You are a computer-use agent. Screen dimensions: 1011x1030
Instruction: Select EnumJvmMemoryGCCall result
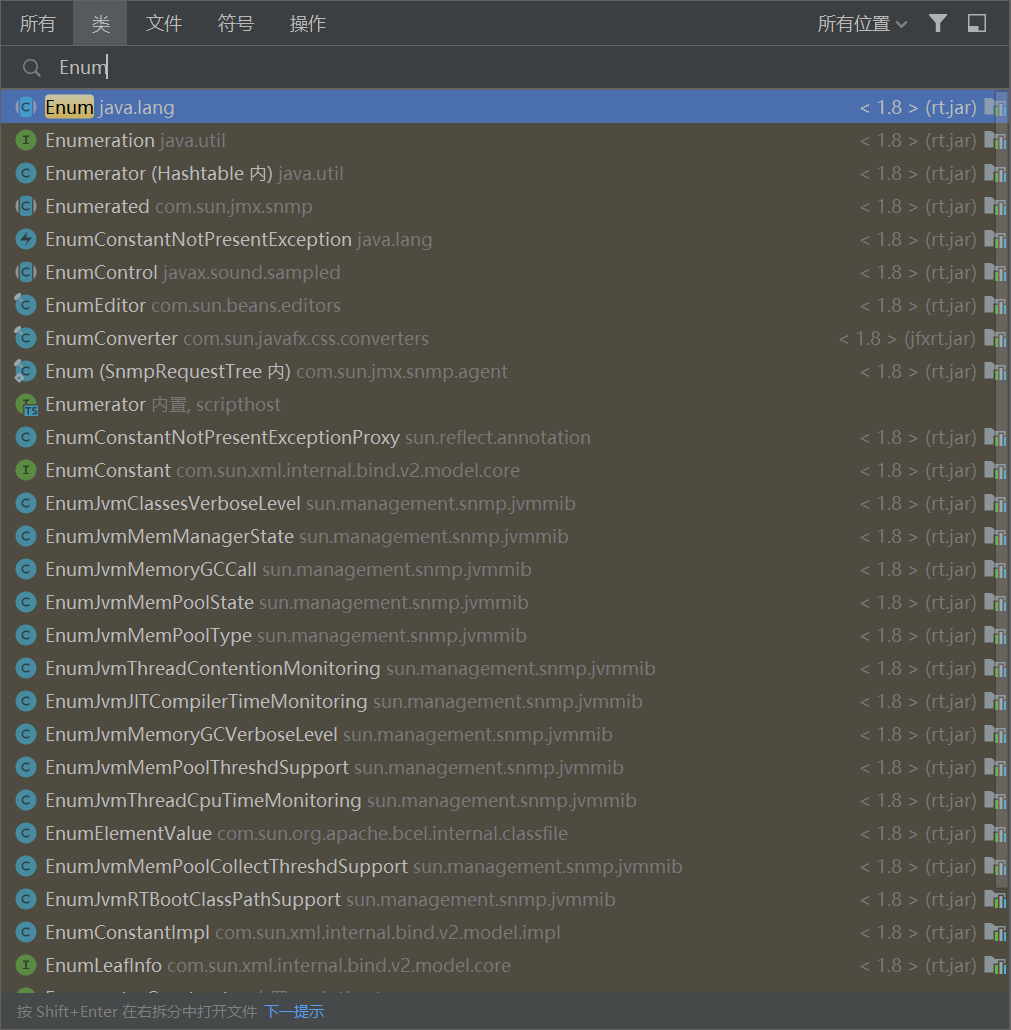(x=505, y=570)
